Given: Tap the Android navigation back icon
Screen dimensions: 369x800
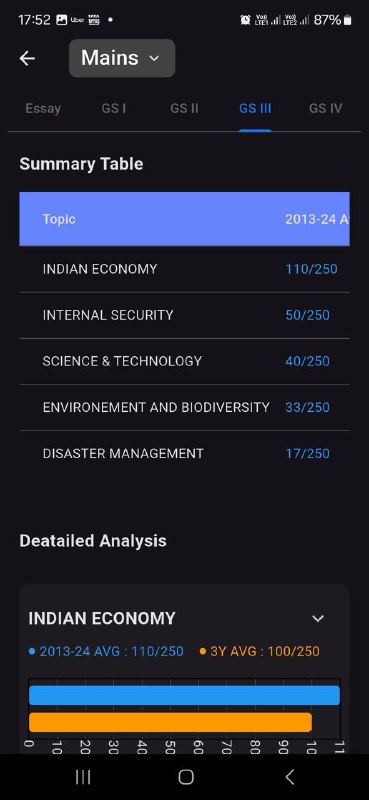Looking at the screenshot, I should point(289,777).
